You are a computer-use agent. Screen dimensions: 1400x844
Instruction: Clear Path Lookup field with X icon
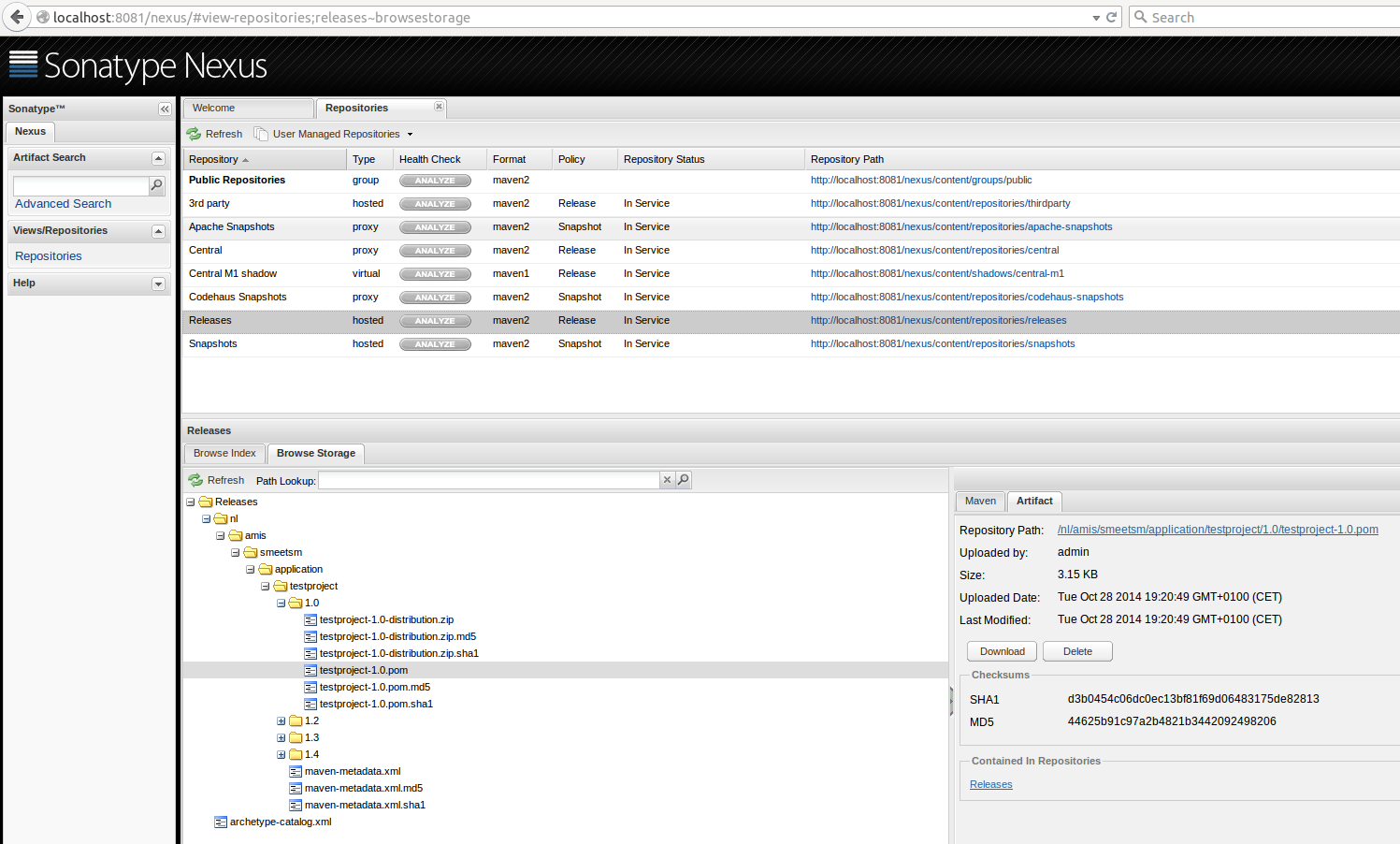[667, 480]
